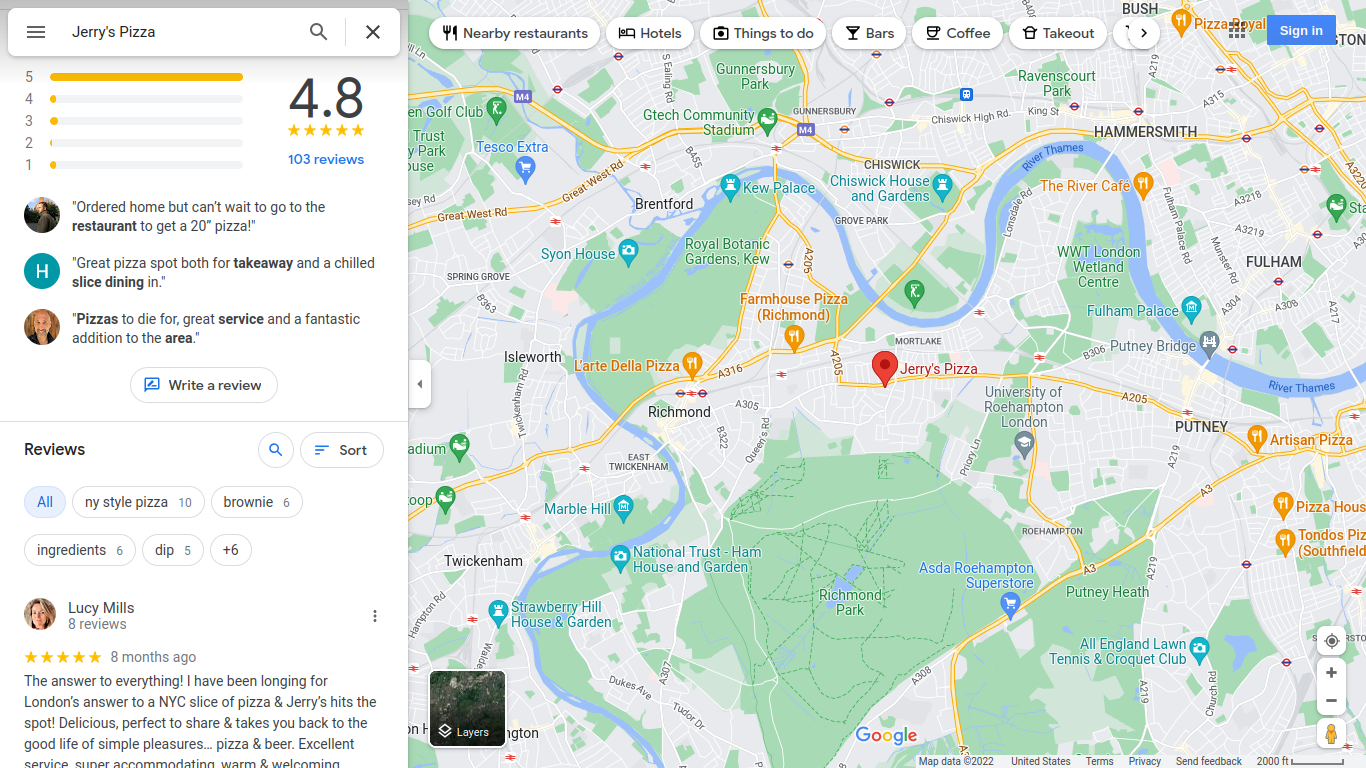Select the Coffee chip
The width and height of the screenshot is (1366, 768).
click(x=957, y=33)
